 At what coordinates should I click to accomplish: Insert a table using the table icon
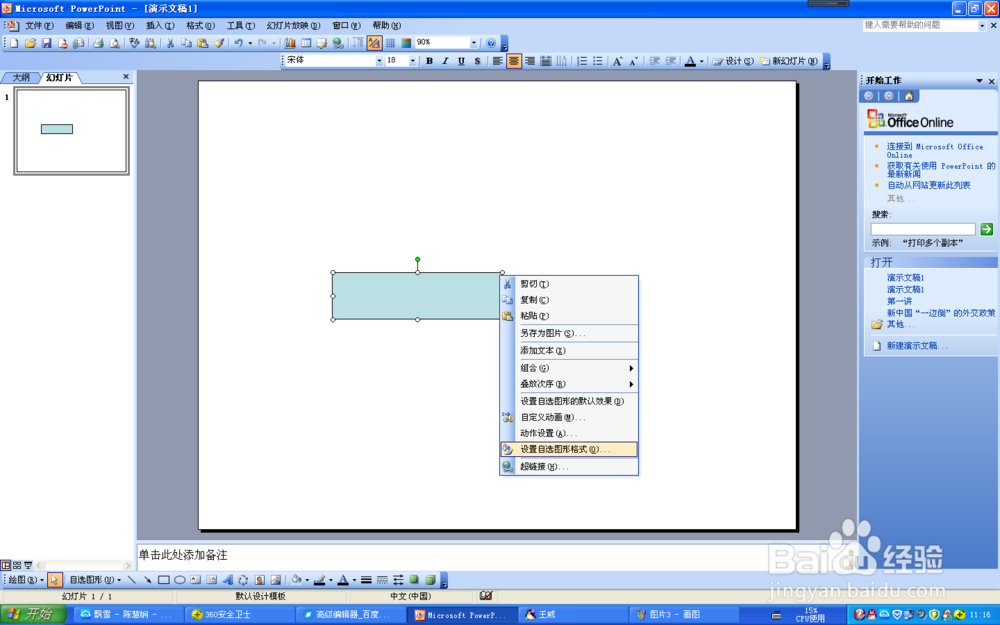coord(306,43)
